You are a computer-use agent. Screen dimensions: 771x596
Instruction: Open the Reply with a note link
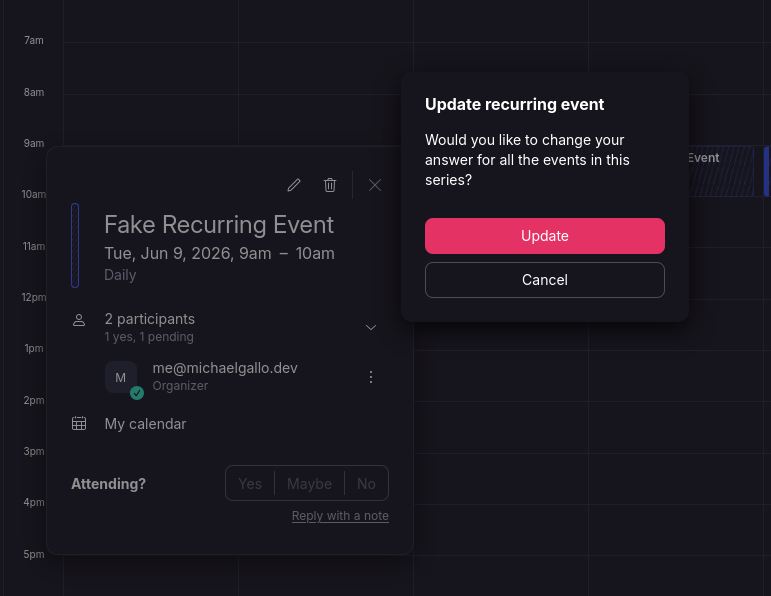[x=340, y=516]
